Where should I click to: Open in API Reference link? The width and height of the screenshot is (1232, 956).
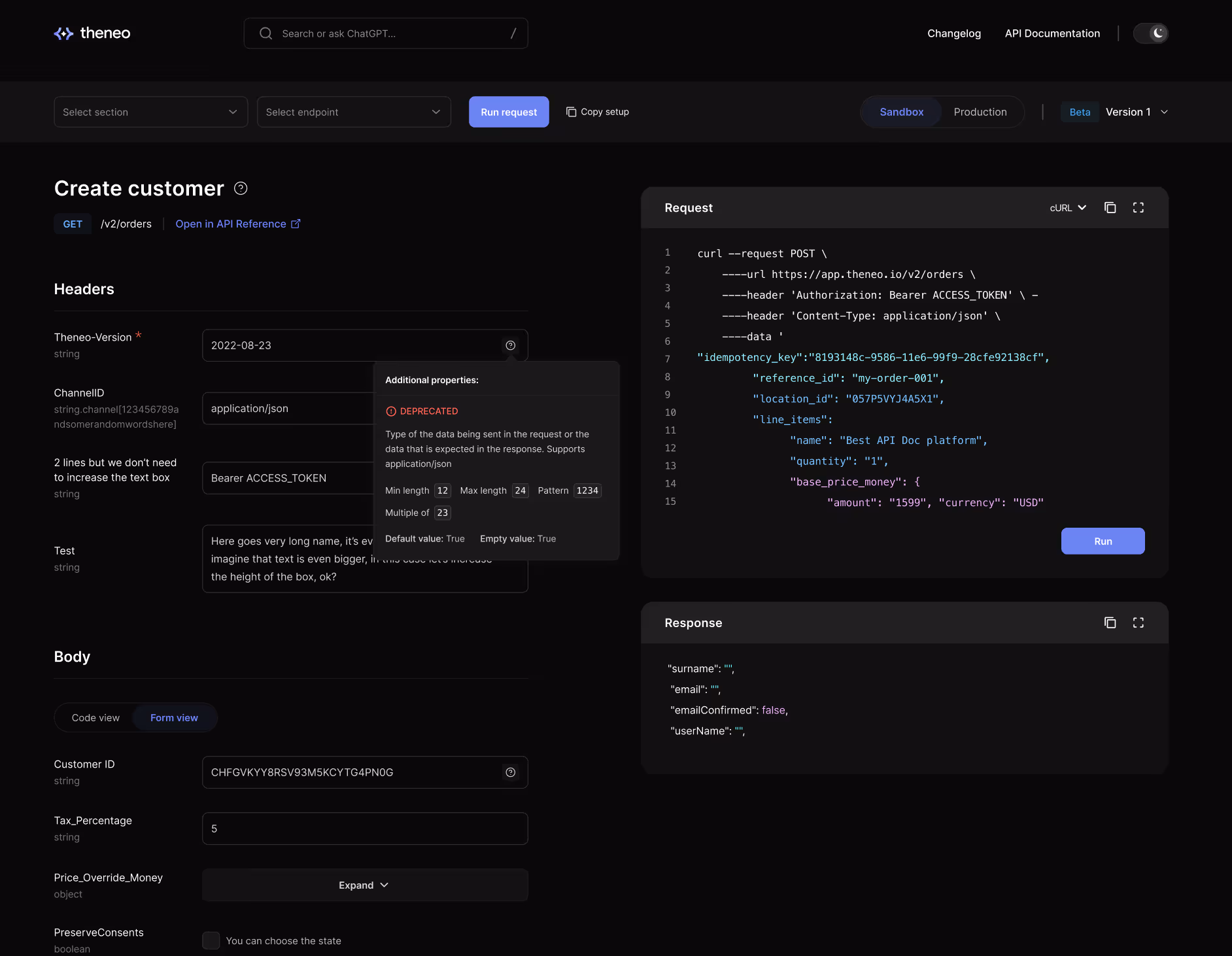[x=230, y=224]
